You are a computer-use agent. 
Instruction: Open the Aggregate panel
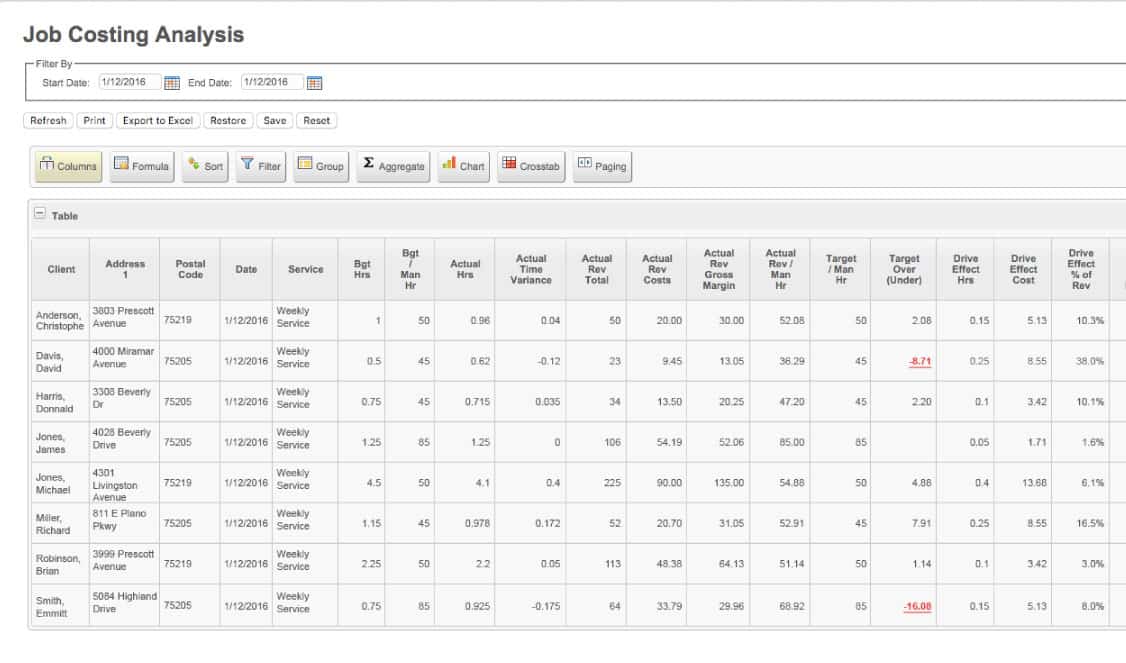pyautogui.click(x=394, y=166)
